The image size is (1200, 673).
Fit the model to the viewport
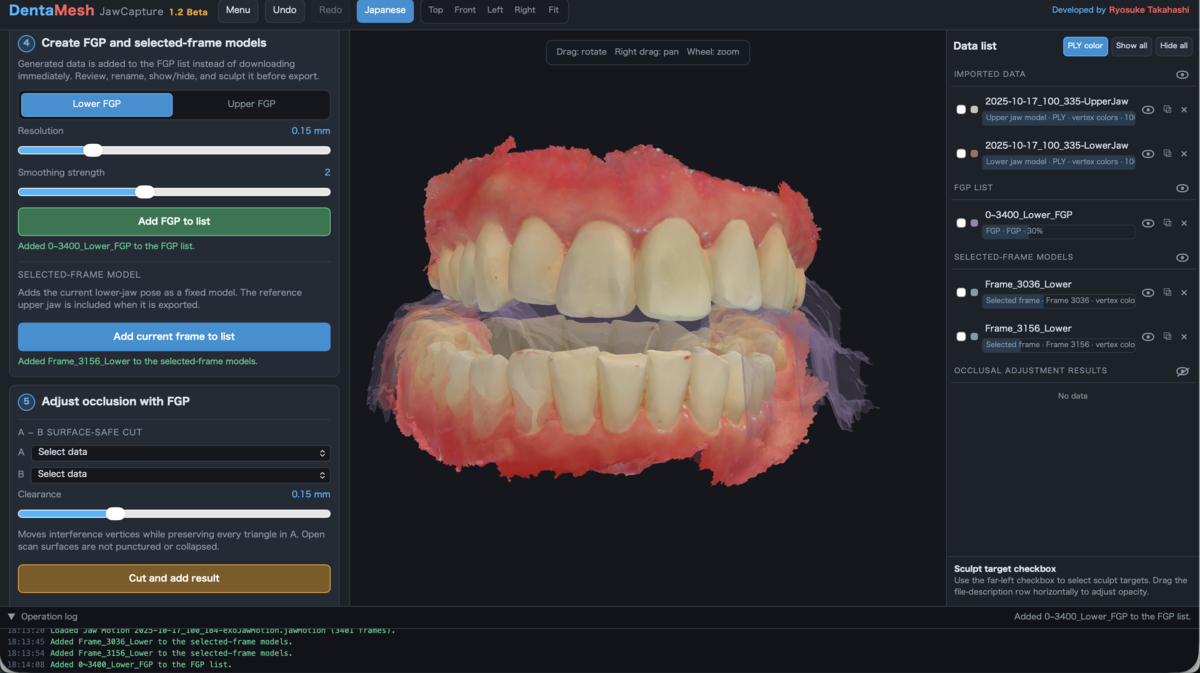tap(554, 11)
